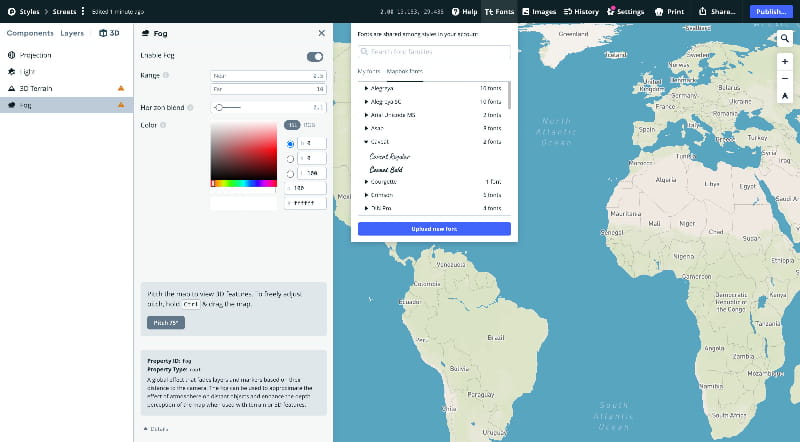
Task: Reset map bearing with the compass icon
Action: [x=785, y=96]
